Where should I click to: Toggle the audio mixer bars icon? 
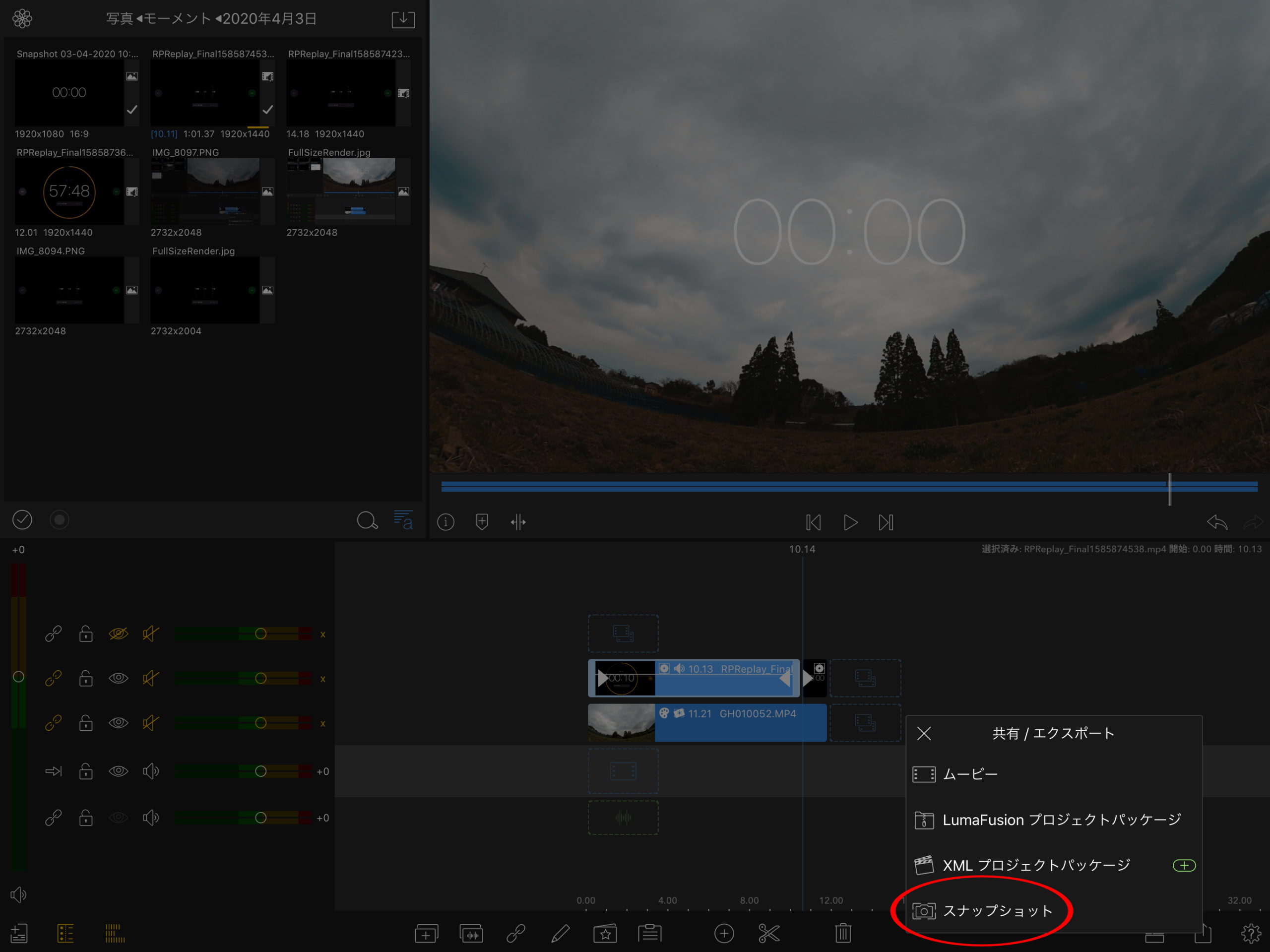tap(115, 934)
